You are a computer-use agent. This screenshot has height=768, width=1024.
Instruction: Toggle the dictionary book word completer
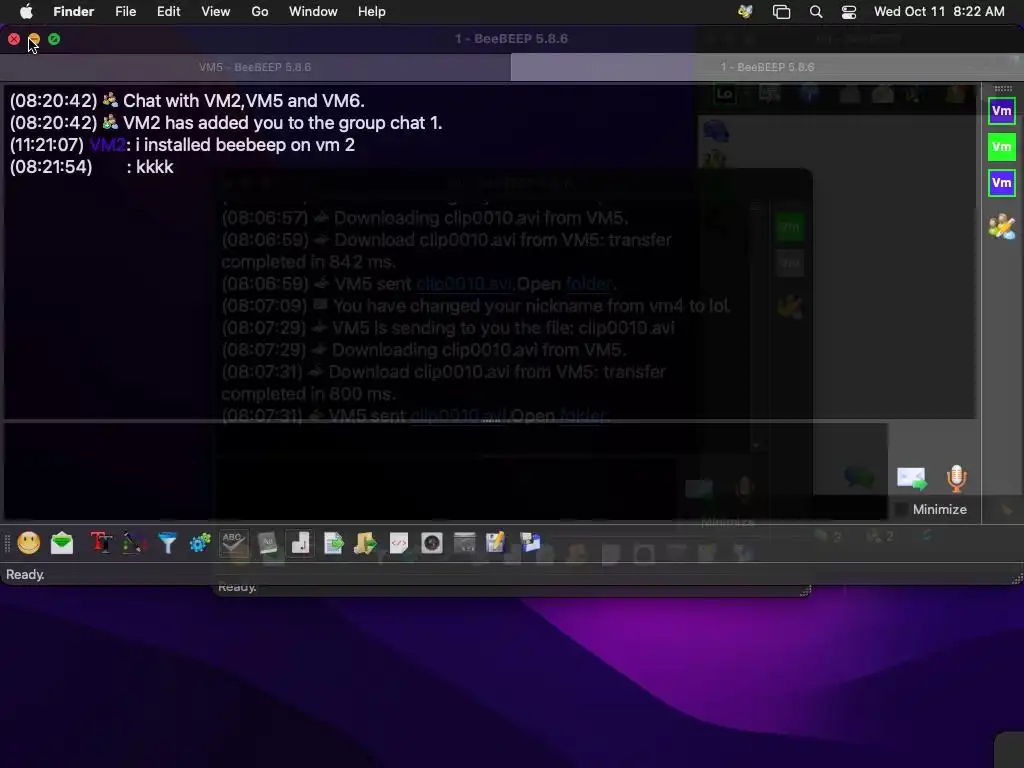click(x=267, y=543)
